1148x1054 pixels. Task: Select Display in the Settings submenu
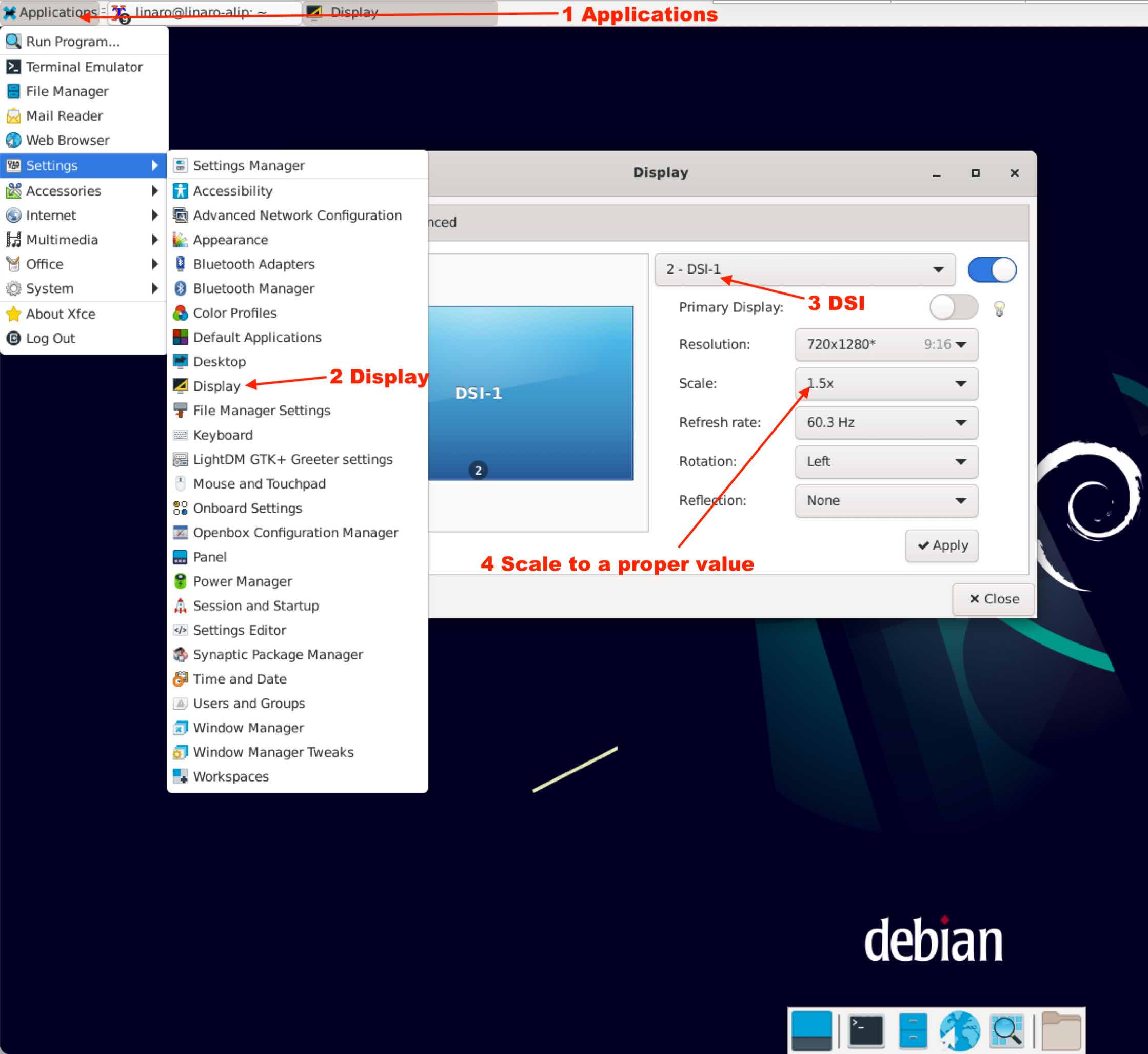click(297, 386)
